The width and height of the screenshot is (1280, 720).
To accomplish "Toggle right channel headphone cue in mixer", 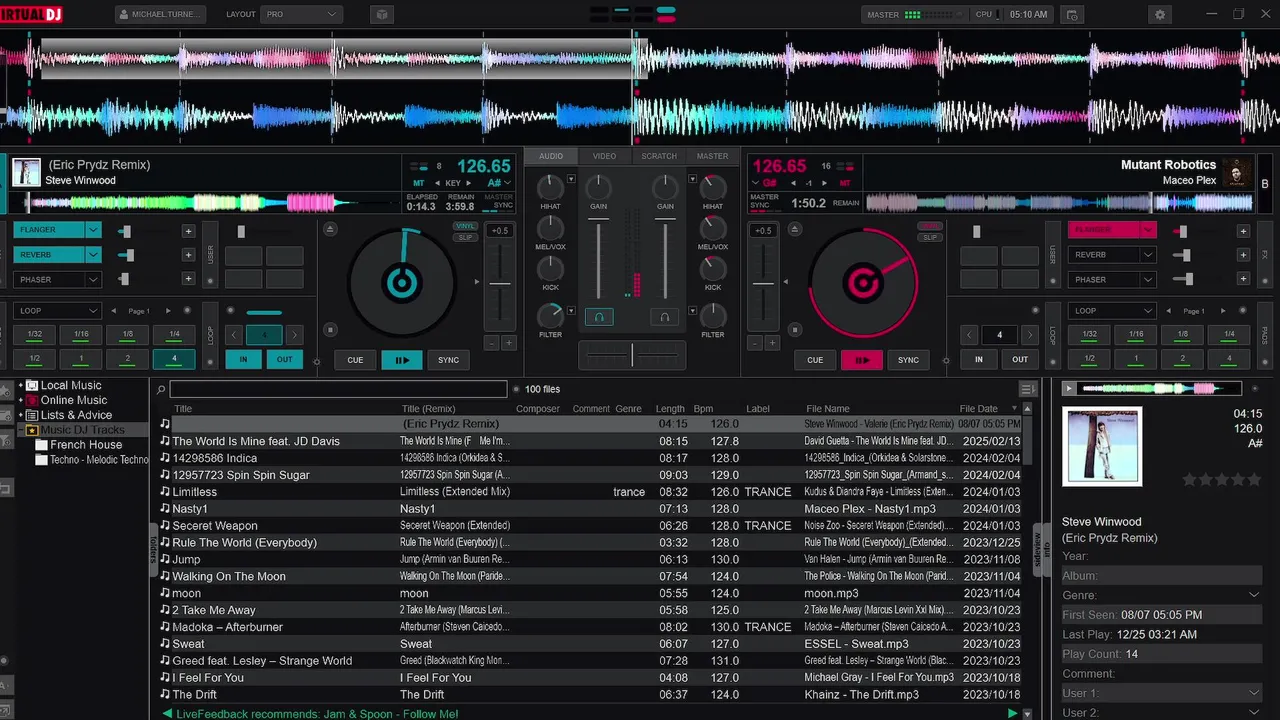I will click(x=664, y=317).
